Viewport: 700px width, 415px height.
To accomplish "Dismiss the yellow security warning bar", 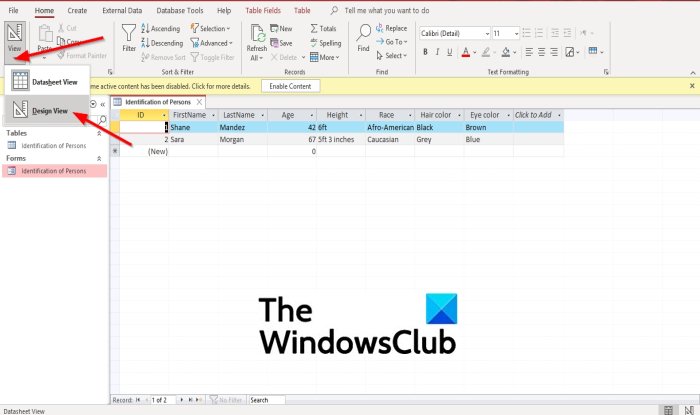I will pyautogui.click(x=692, y=86).
